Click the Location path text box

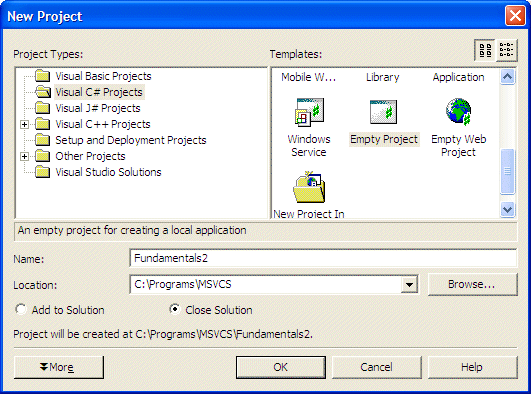(x=266, y=285)
